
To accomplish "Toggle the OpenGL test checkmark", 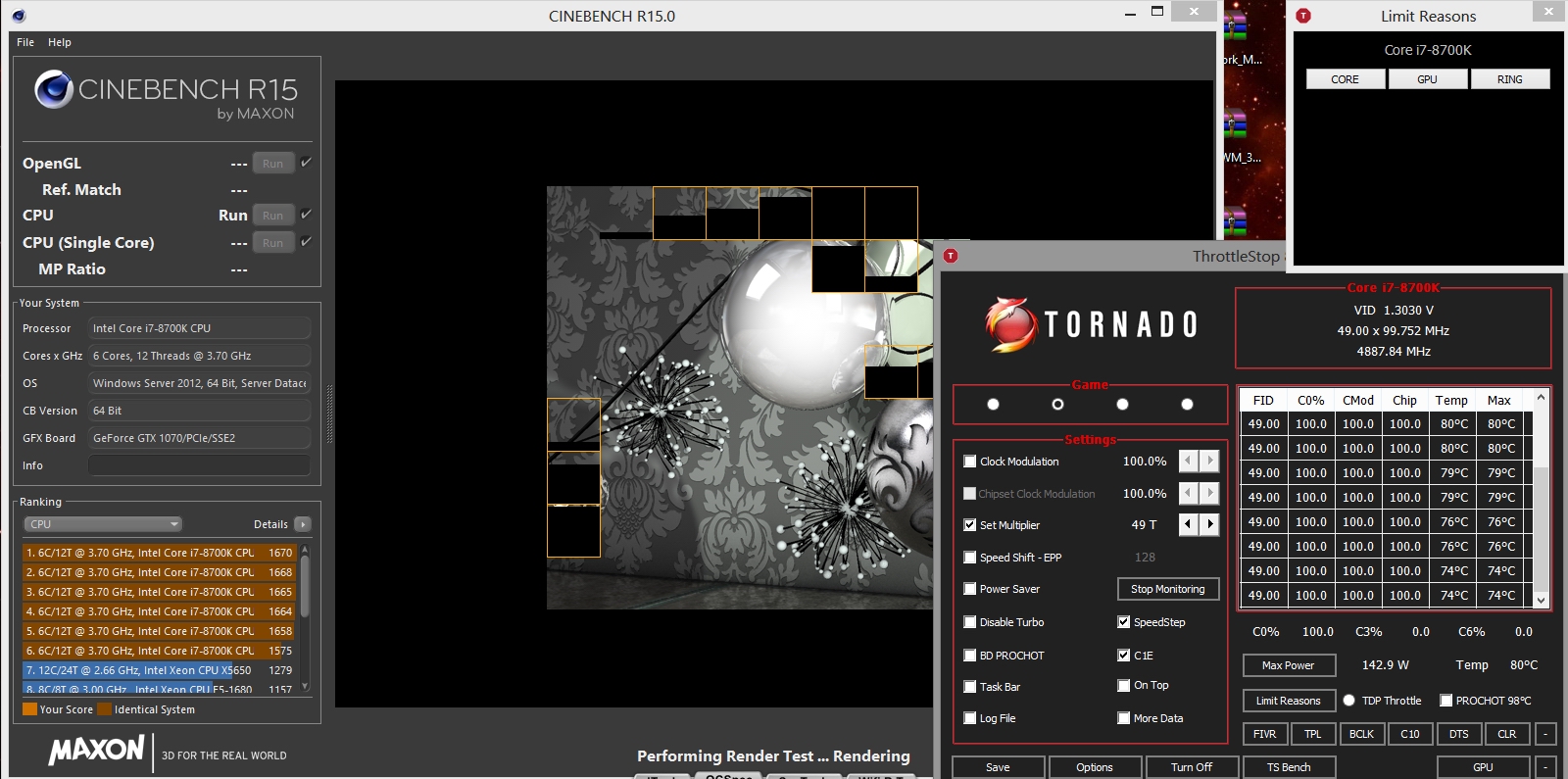I will pos(306,163).
